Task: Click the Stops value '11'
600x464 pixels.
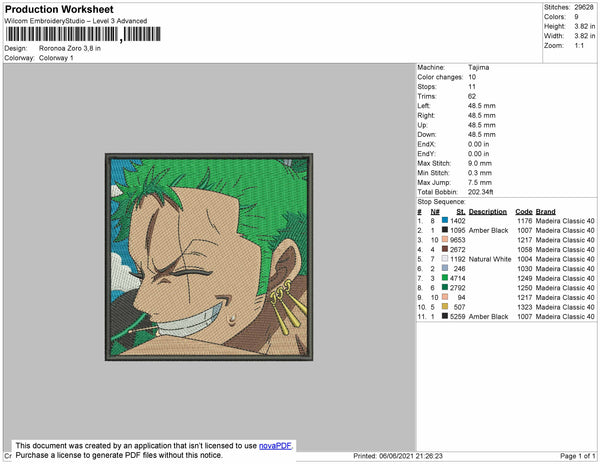Action: (x=472, y=87)
